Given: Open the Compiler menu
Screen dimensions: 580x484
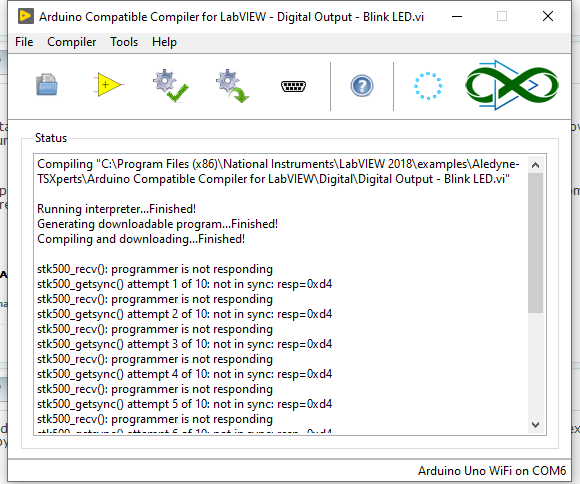Looking at the screenshot, I should [x=71, y=42].
